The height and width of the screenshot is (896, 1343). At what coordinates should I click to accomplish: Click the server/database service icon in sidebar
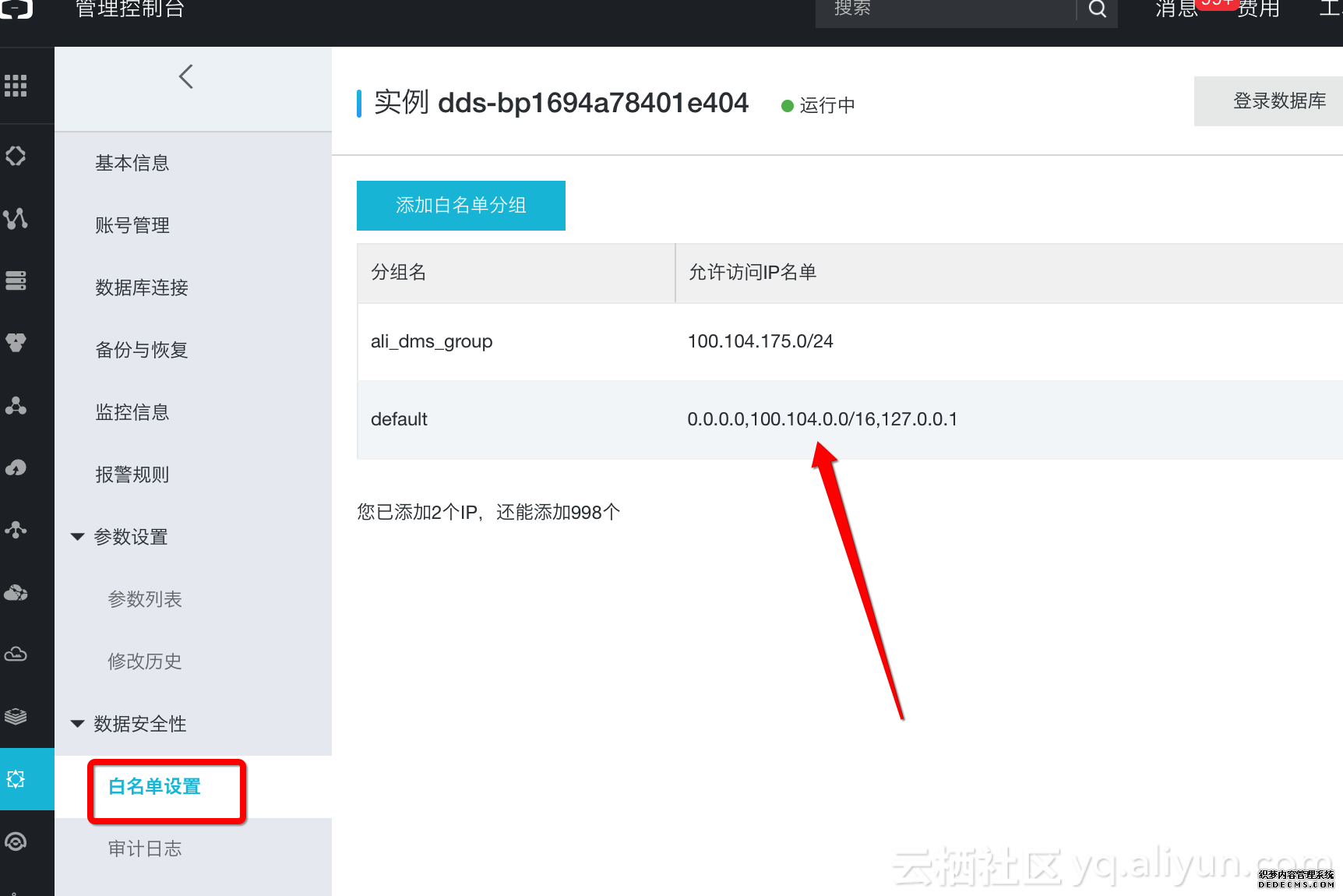pyautogui.click(x=16, y=280)
